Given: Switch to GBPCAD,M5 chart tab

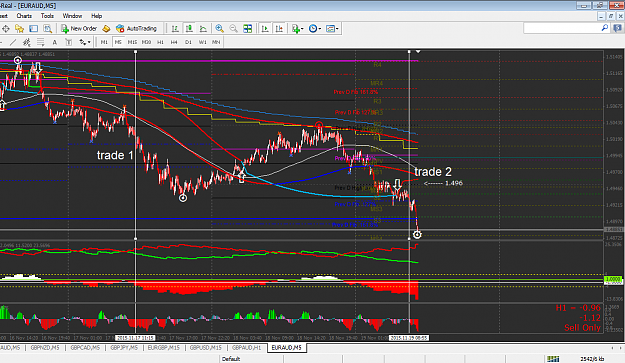Looking at the screenshot, I should click(x=85, y=348).
